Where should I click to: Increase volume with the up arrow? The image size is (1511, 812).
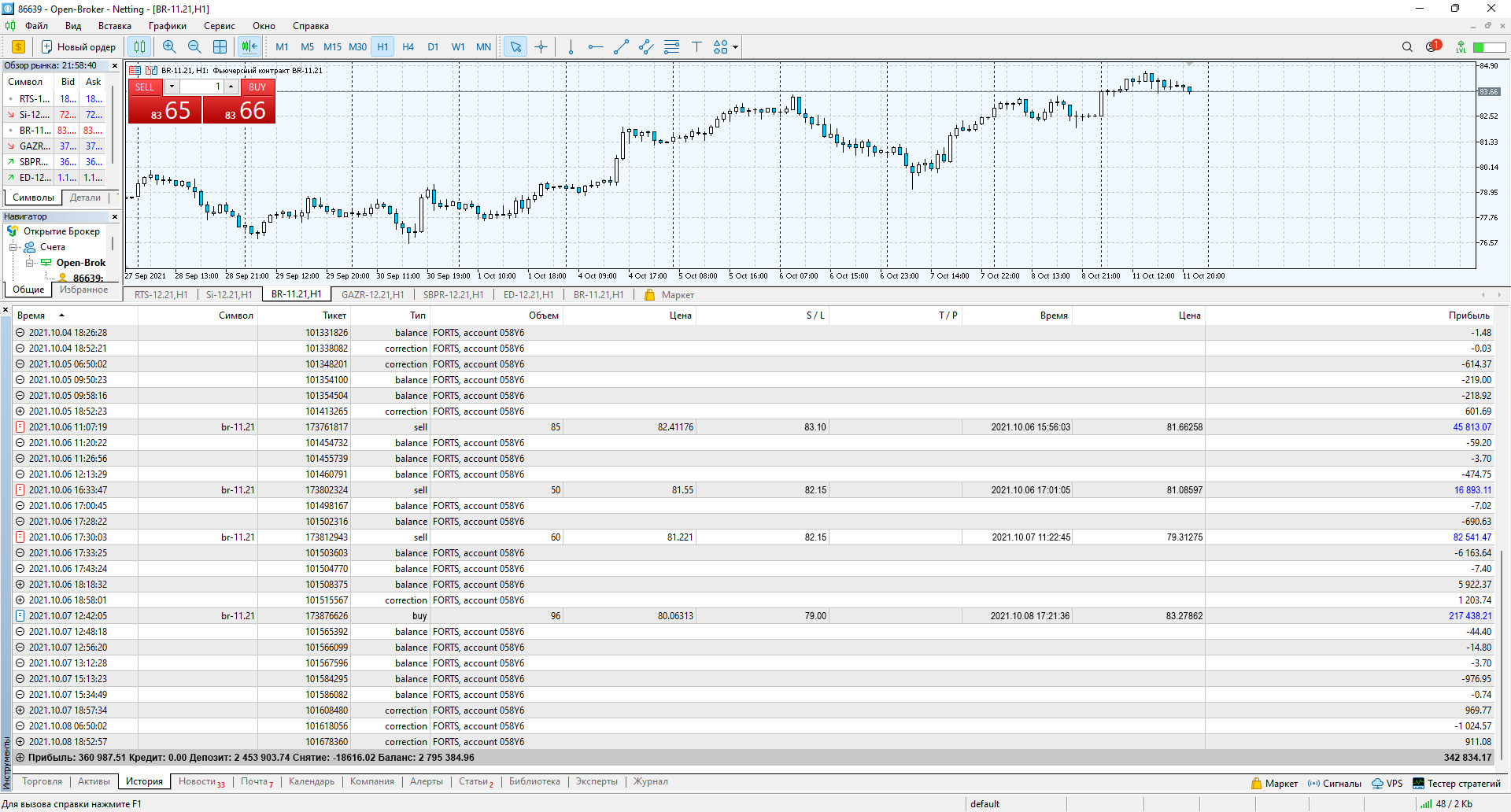click(x=231, y=87)
